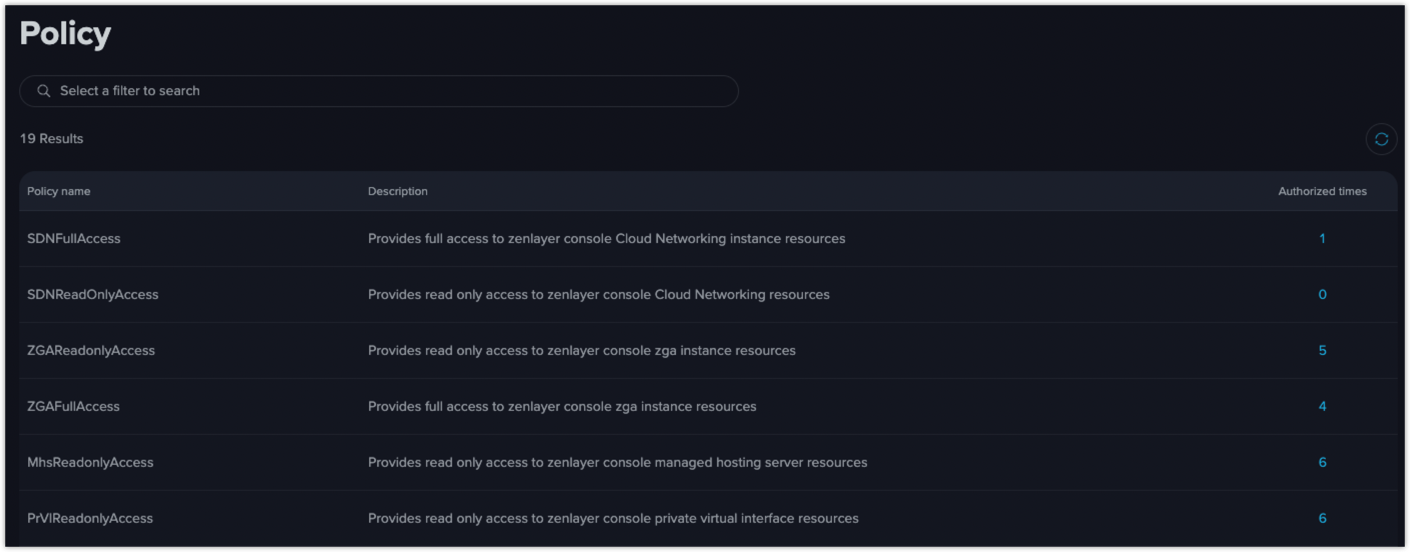Open the PrVIReadonlyAccess policy
Screen dimensions: 1410x552
pyautogui.click(x=90, y=519)
